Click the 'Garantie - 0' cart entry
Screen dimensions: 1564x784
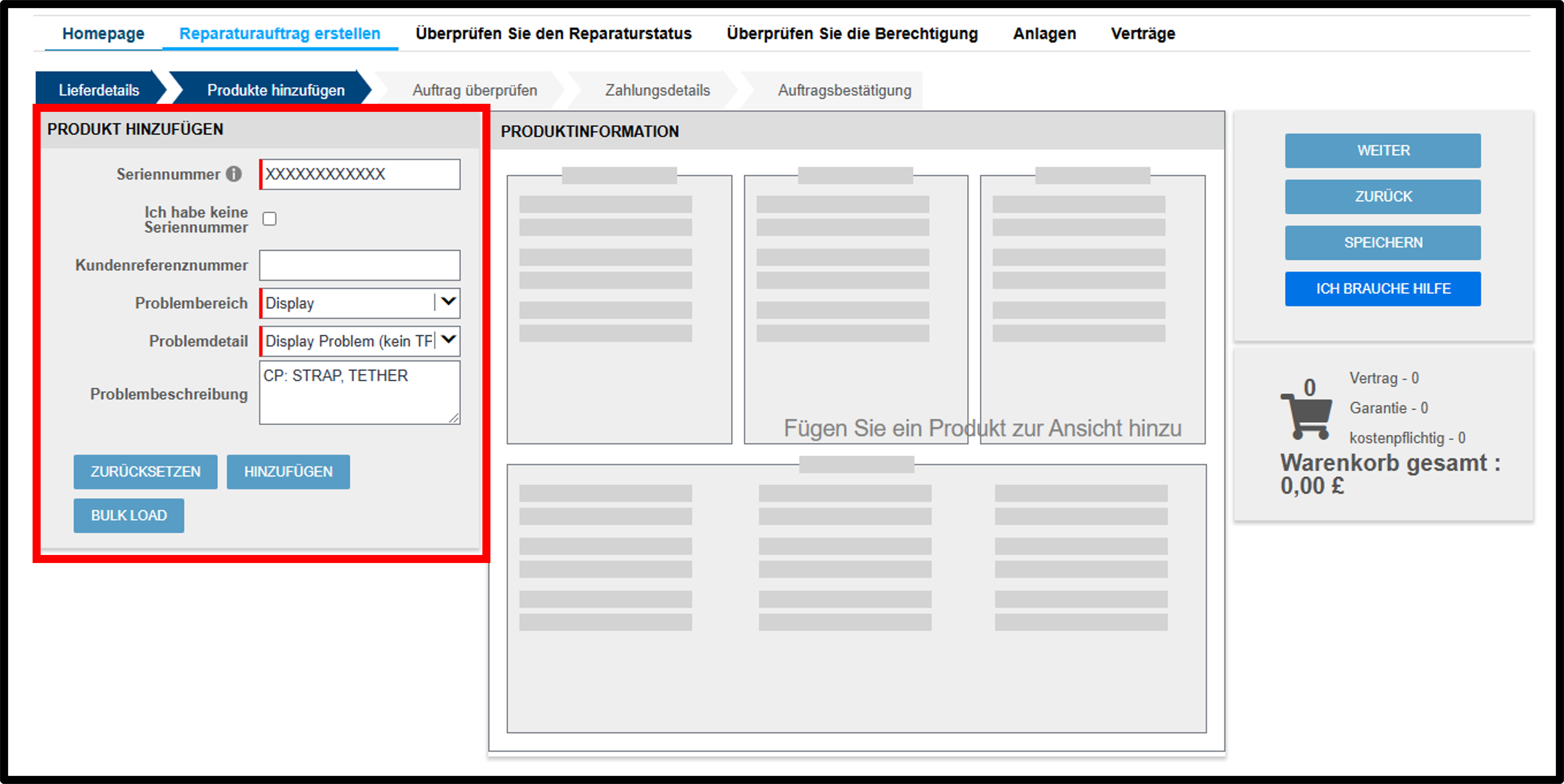tap(1389, 408)
